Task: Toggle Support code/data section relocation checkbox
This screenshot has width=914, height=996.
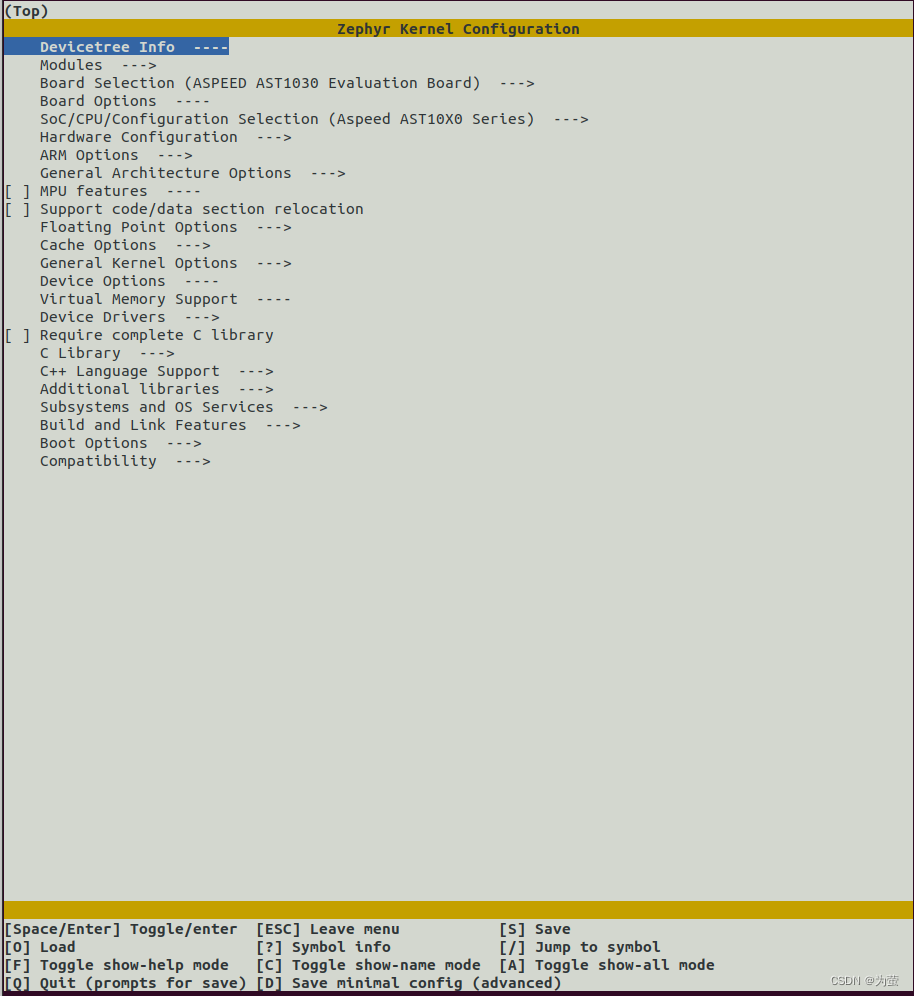Action: pos(17,209)
